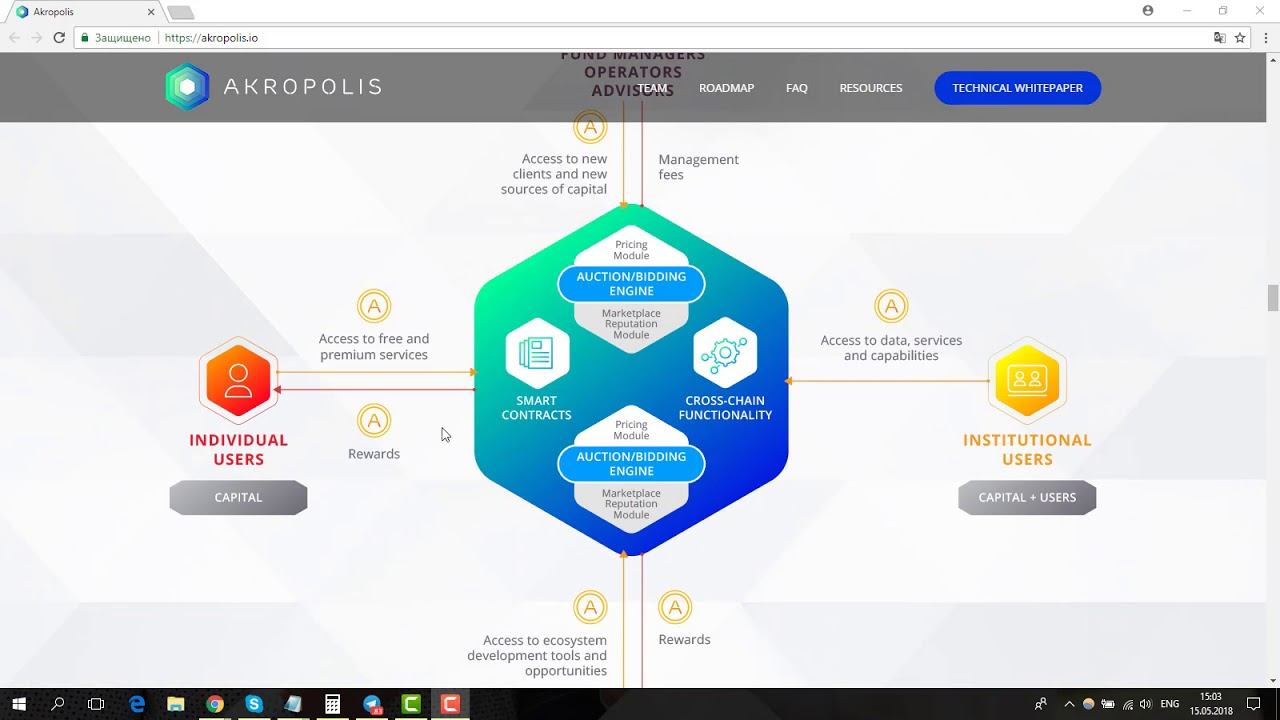This screenshot has width=1280, height=720.
Task: Go to the FAQ section
Action: [797, 88]
